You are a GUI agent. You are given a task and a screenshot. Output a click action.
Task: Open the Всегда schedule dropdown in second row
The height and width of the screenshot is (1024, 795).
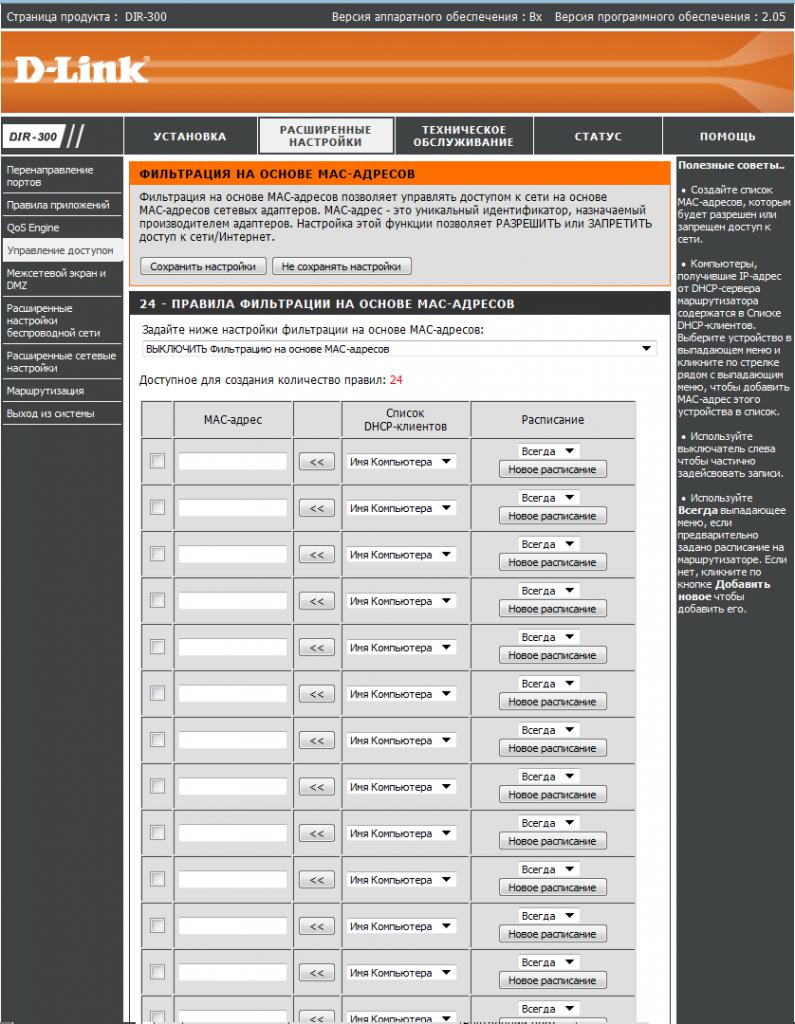[x=547, y=498]
